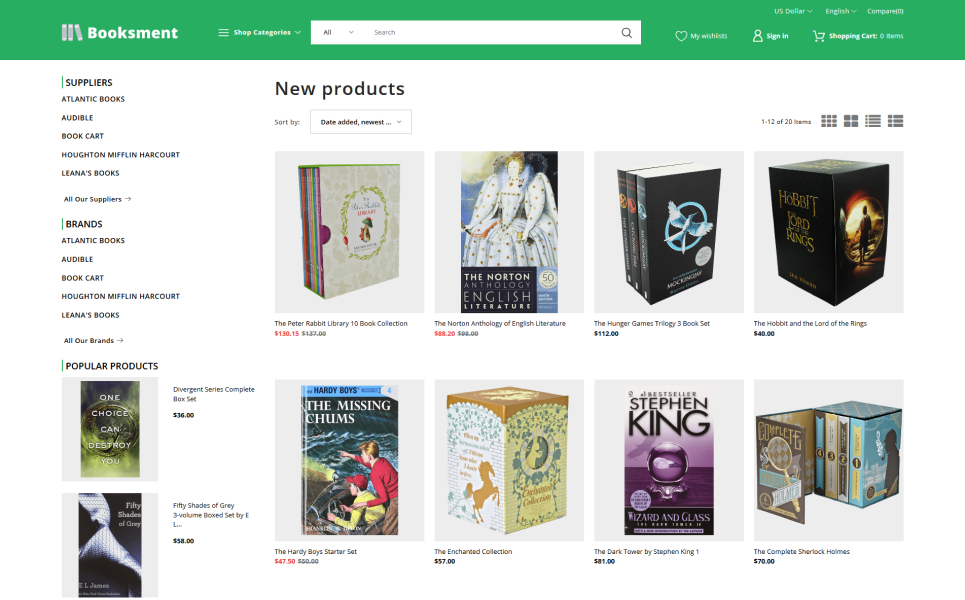Expand the Sort by dropdown
This screenshot has height=600, width=965.
[x=360, y=122]
